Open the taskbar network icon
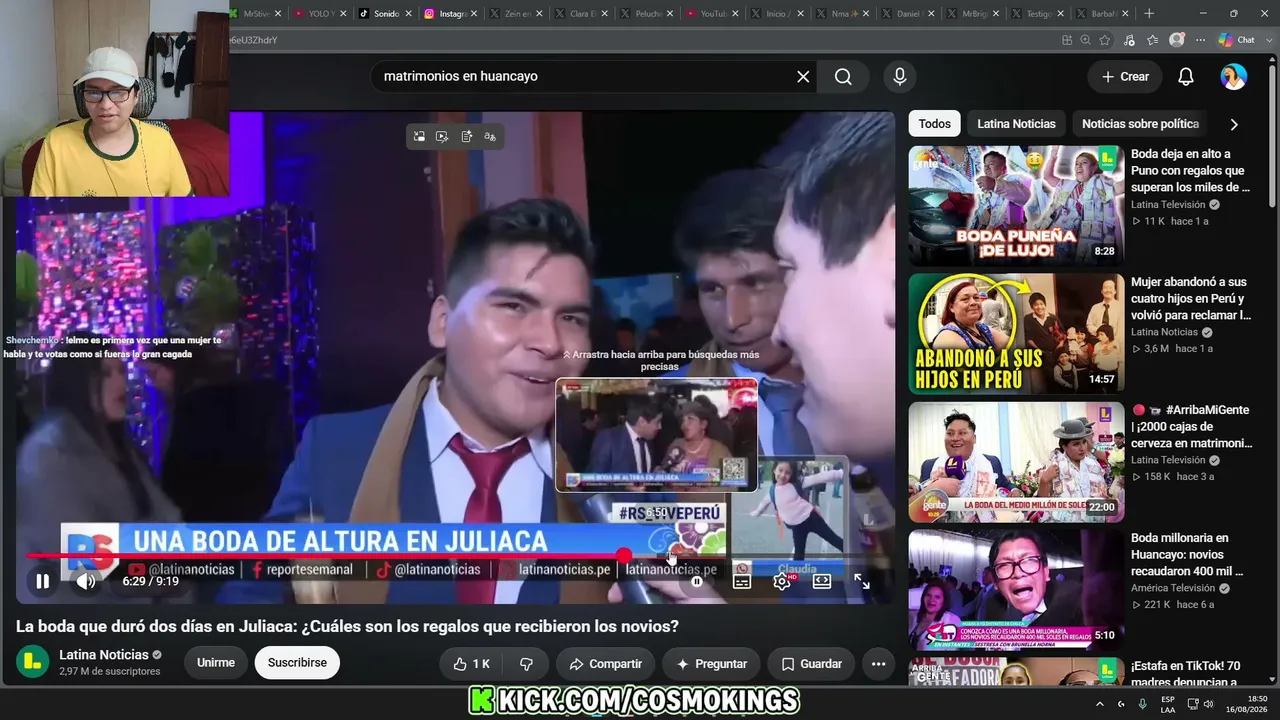Screen dimensions: 1280x720 pyautogui.click(x=1195, y=704)
